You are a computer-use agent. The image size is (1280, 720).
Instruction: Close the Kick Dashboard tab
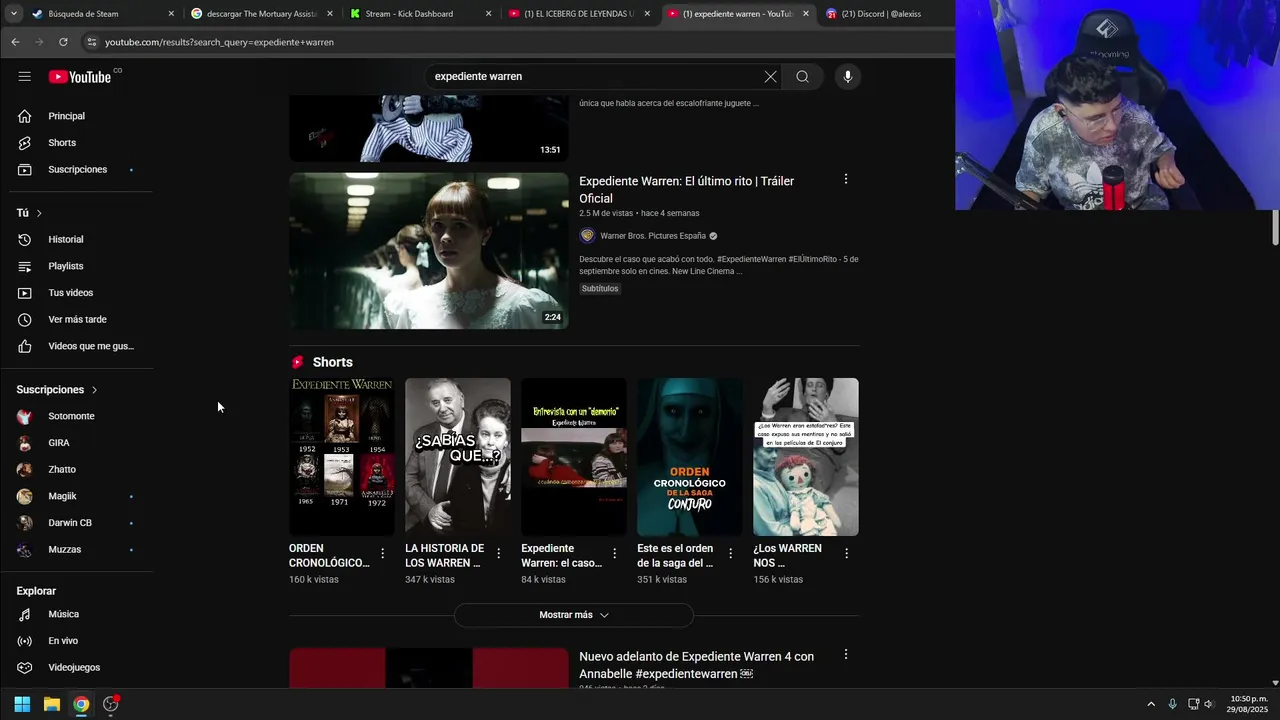489,14
